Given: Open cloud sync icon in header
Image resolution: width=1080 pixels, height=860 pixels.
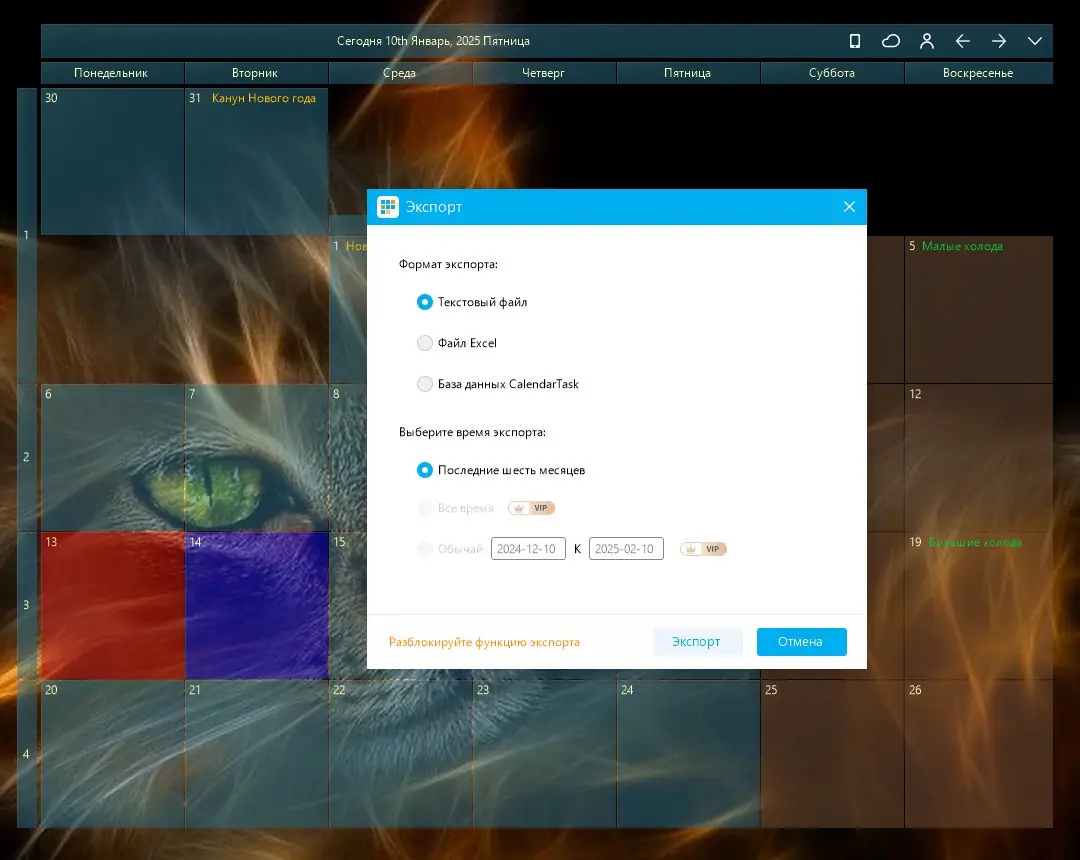Looking at the screenshot, I should pyautogui.click(x=891, y=41).
